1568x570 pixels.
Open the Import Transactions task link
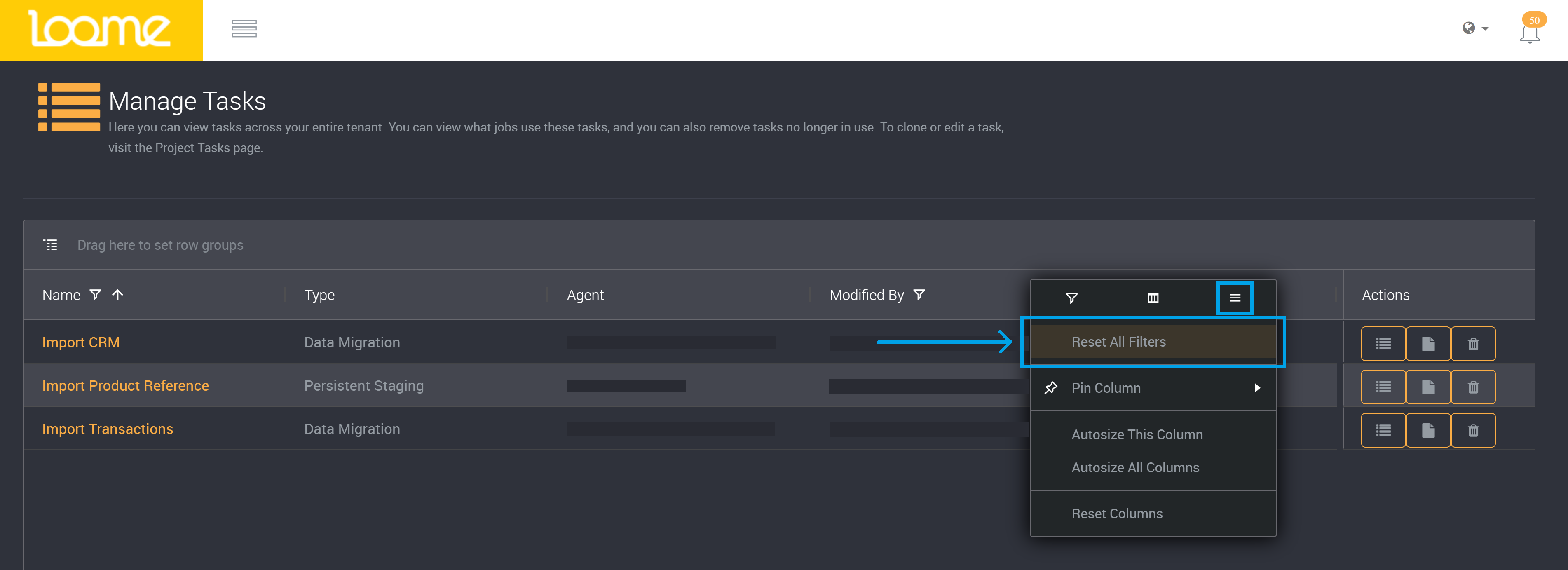(x=108, y=429)
